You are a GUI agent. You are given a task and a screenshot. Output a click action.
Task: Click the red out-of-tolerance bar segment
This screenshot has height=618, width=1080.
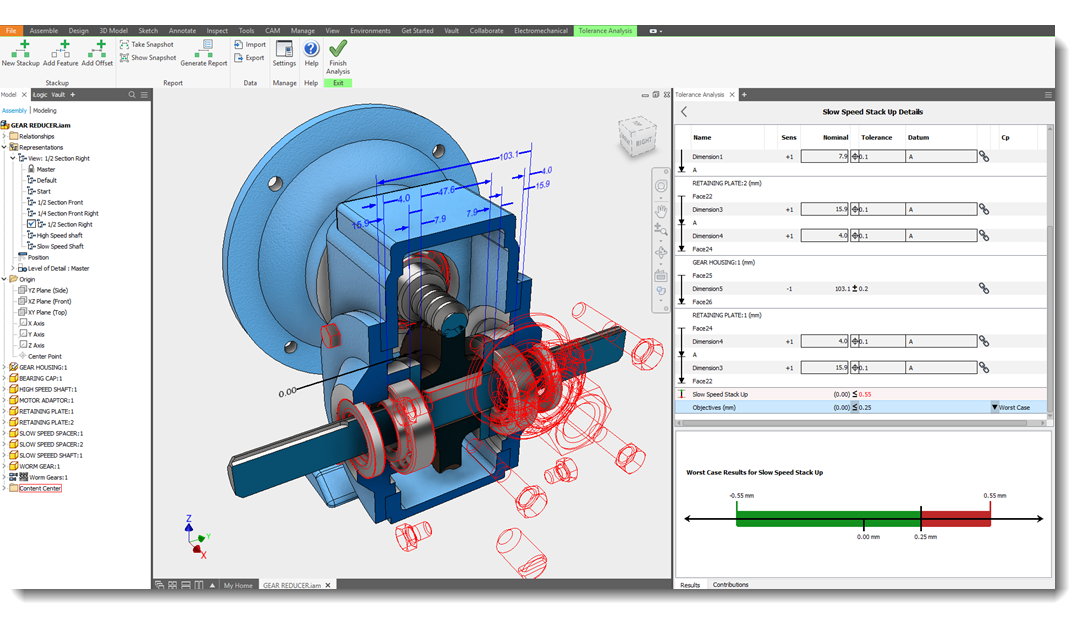pyautogui.click(x=956, y=519)
